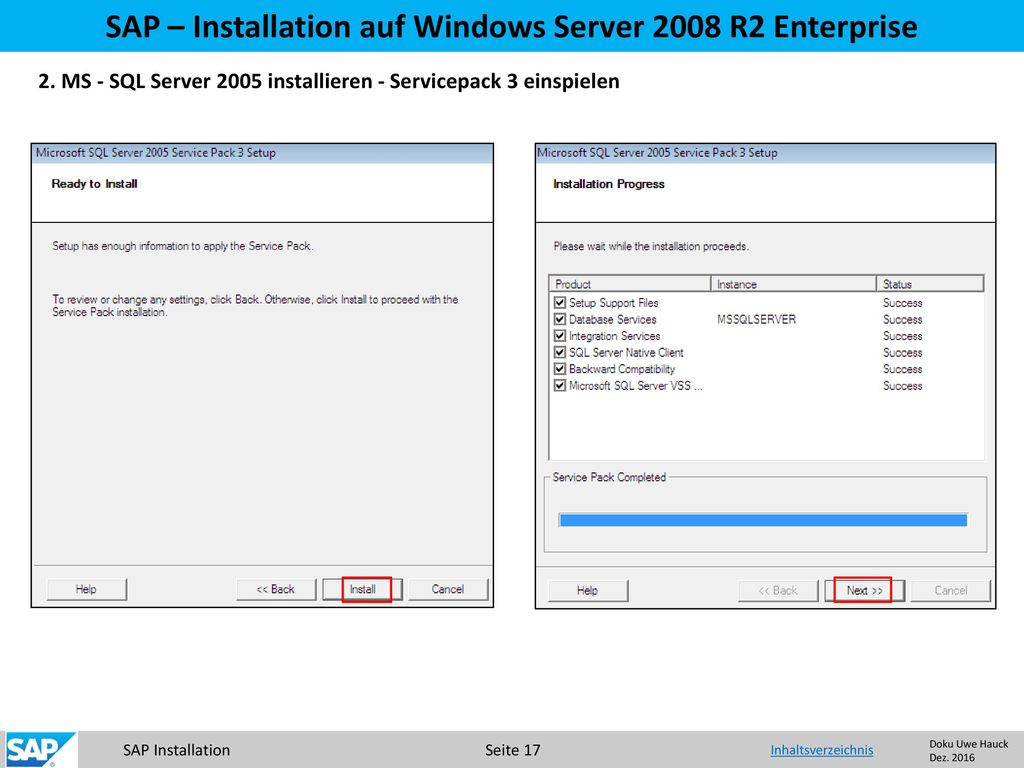Toggle the Backward Compatibility checkbox

coord(560,369)
